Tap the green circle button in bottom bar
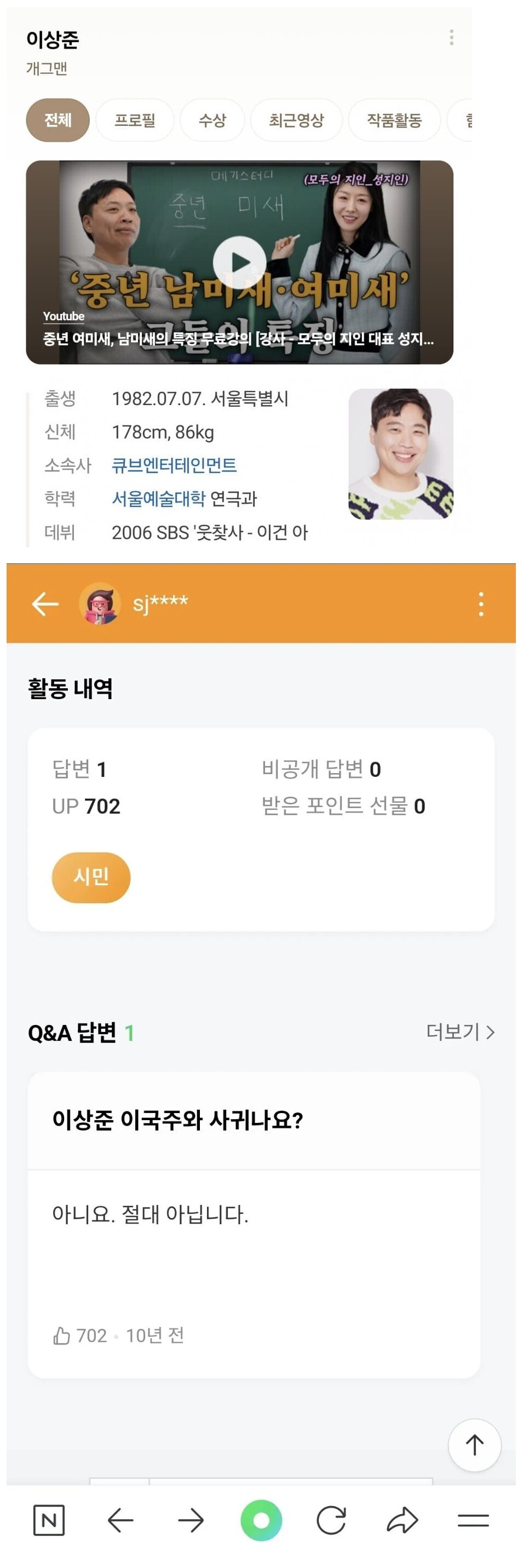The width and height of the screenshot is (523, 1568). coord(261,1520)
